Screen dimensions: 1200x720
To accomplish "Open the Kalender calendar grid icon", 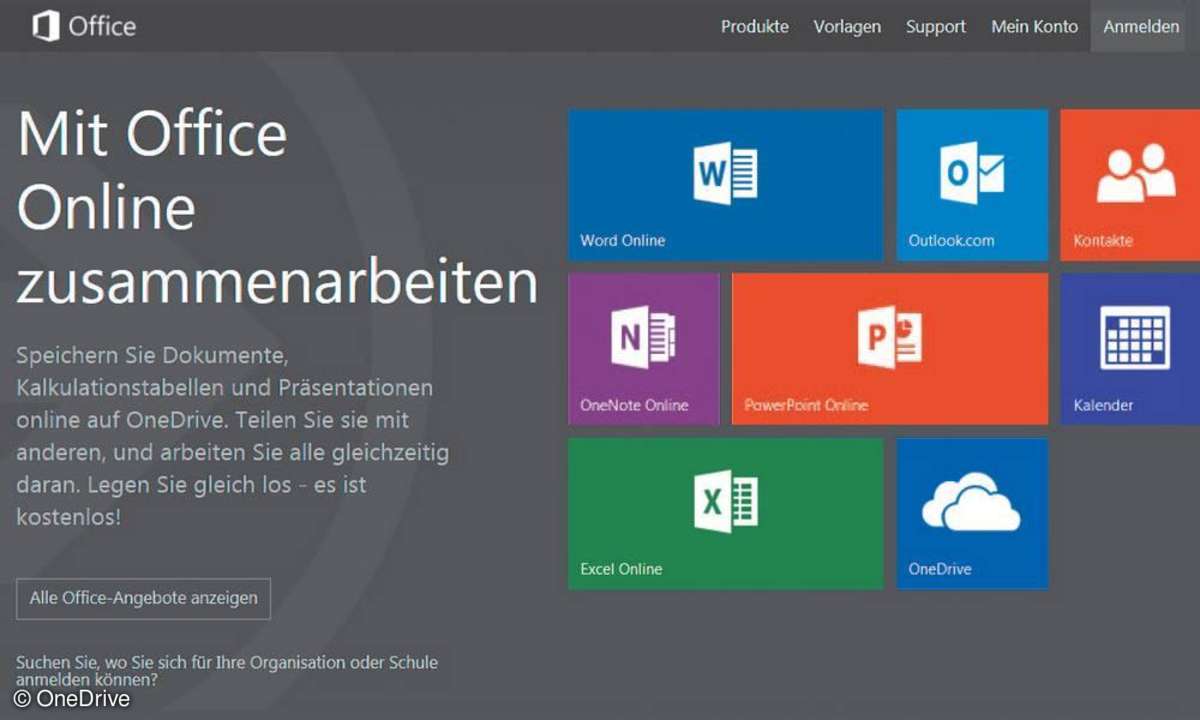I will tap(1135, 338).
